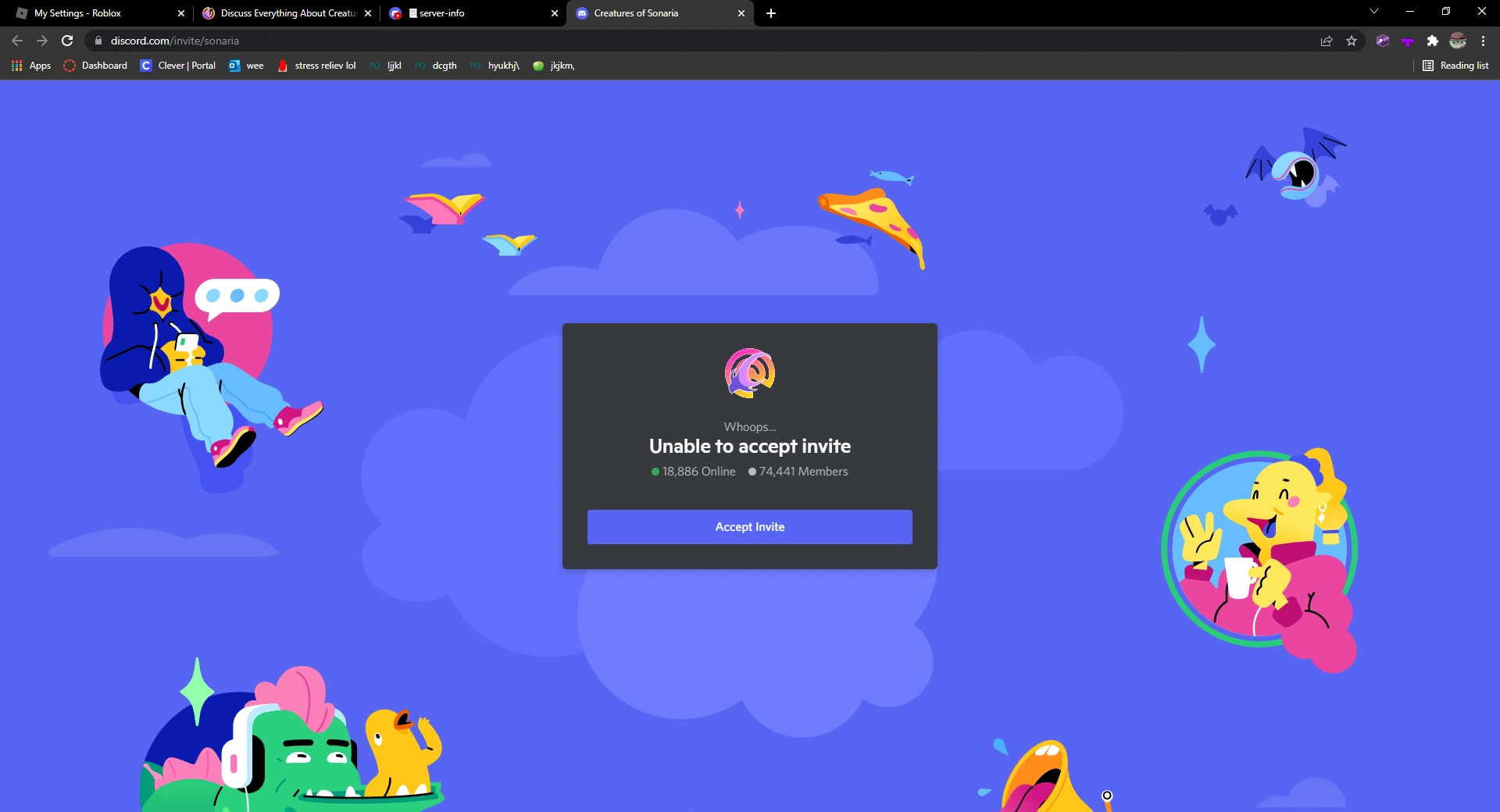
Task: Click the Accept Invite button
Action: pos(749,527)
